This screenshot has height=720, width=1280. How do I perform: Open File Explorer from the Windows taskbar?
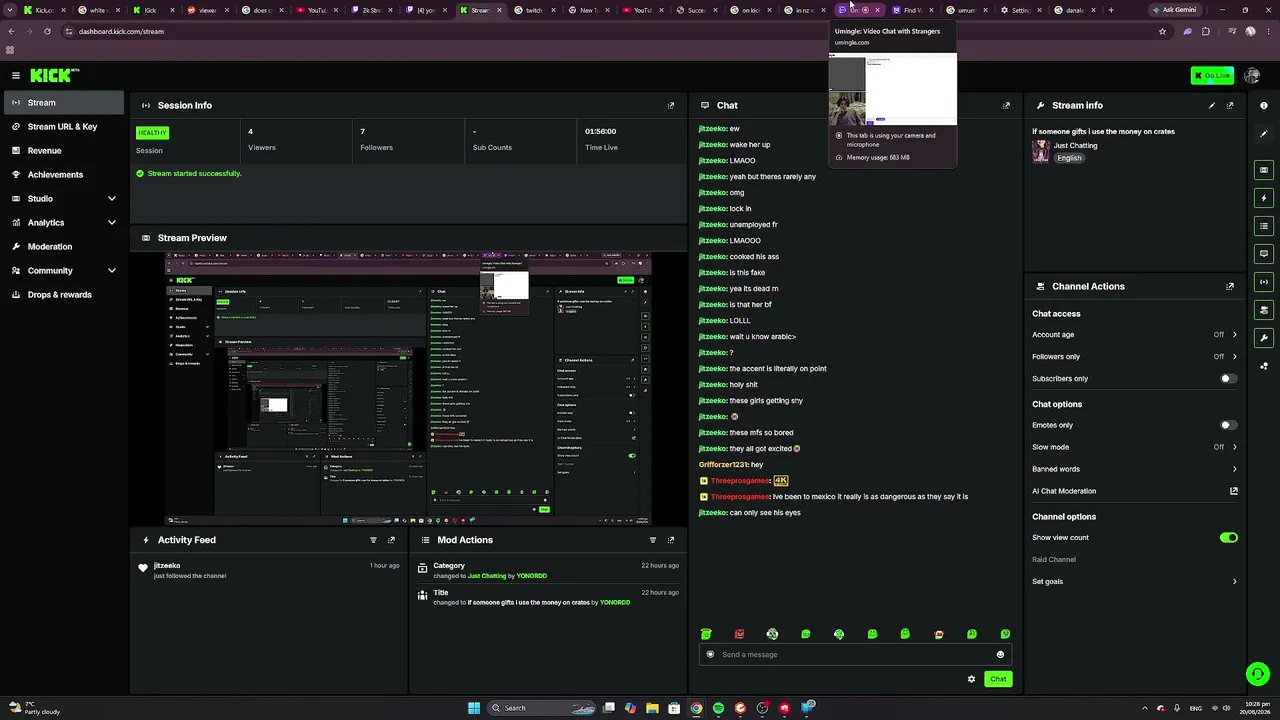point(652,708)
